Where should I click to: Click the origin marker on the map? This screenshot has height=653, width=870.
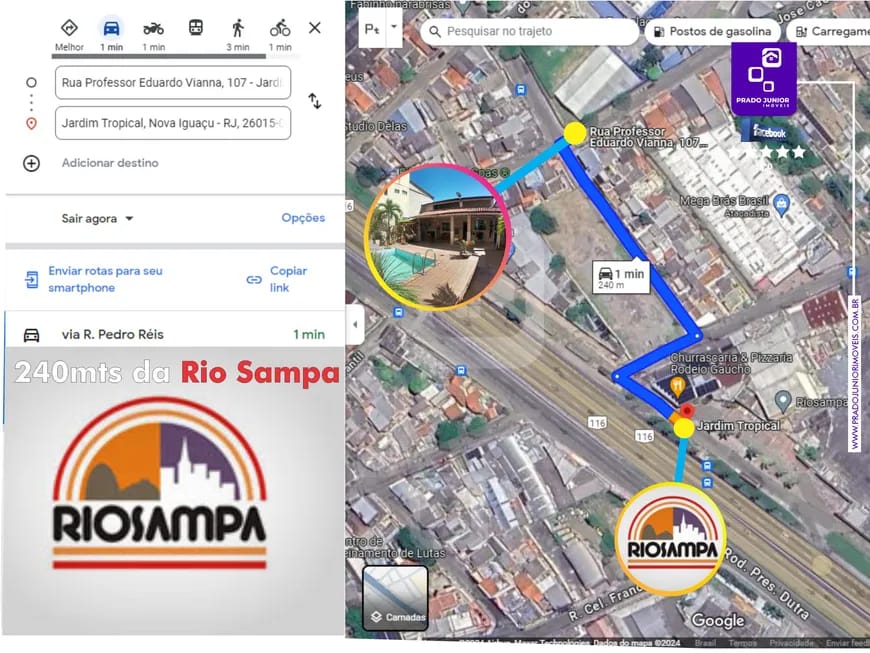[x=575, y=134]
